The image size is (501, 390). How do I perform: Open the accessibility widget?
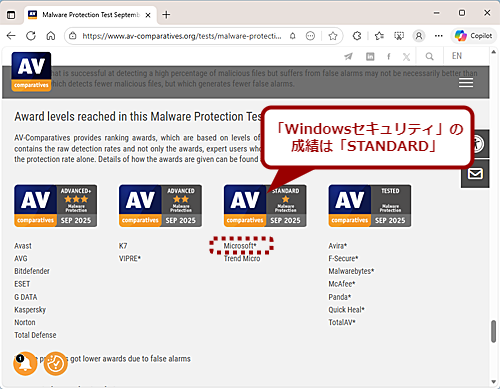tap(478, 144)
